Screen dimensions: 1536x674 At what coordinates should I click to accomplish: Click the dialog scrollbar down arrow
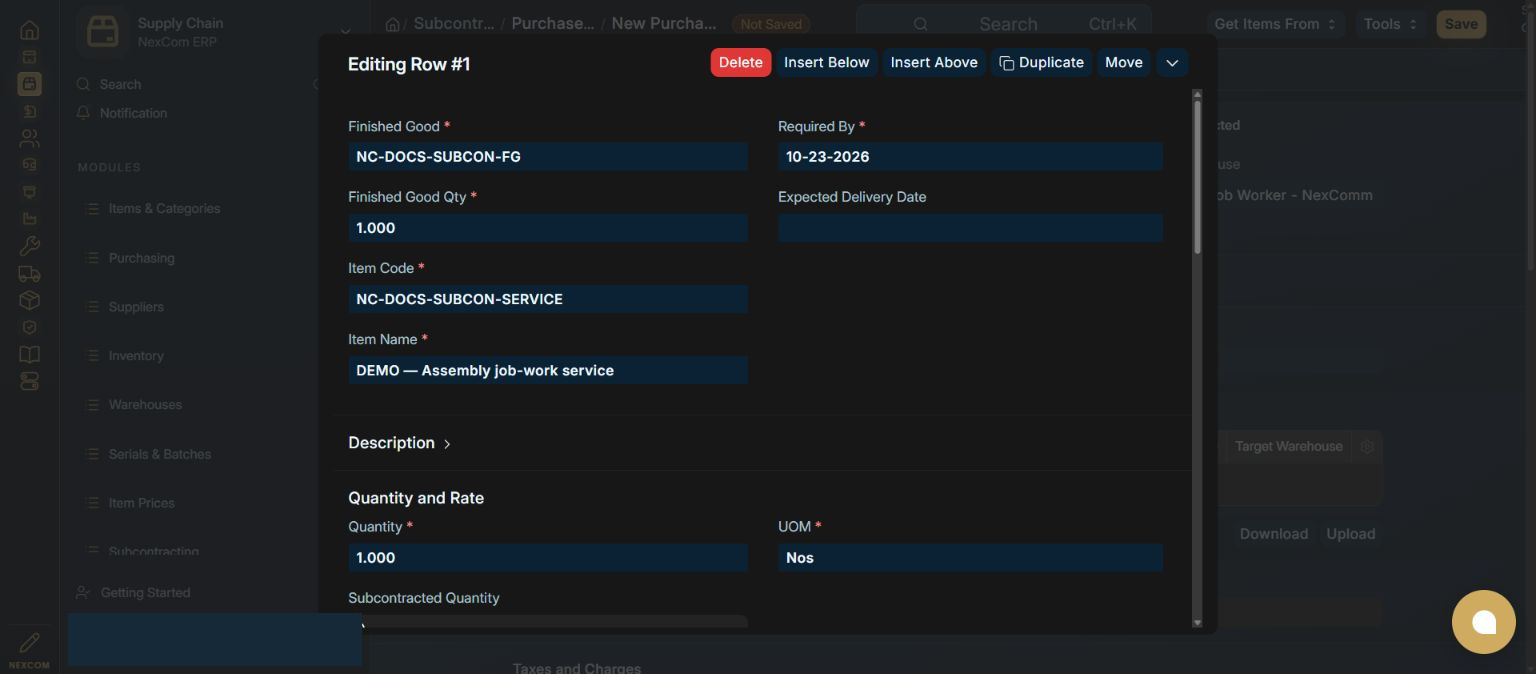pyautogui.click(x=1197, y=622)
